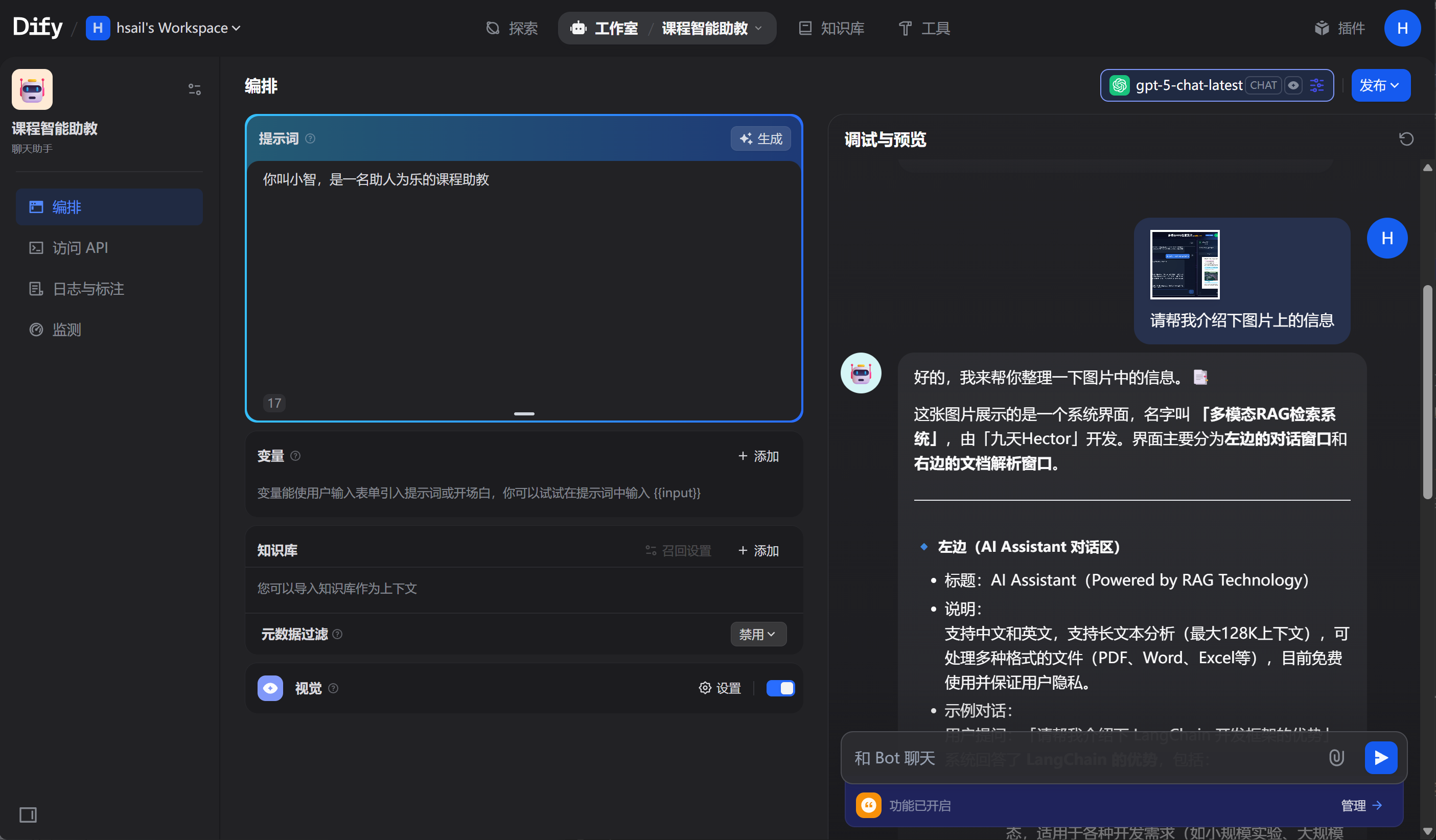Click the scrollbar down arrow in chat panel
The height and width of the screenshot is (840, 1436).
point(1427,832)
